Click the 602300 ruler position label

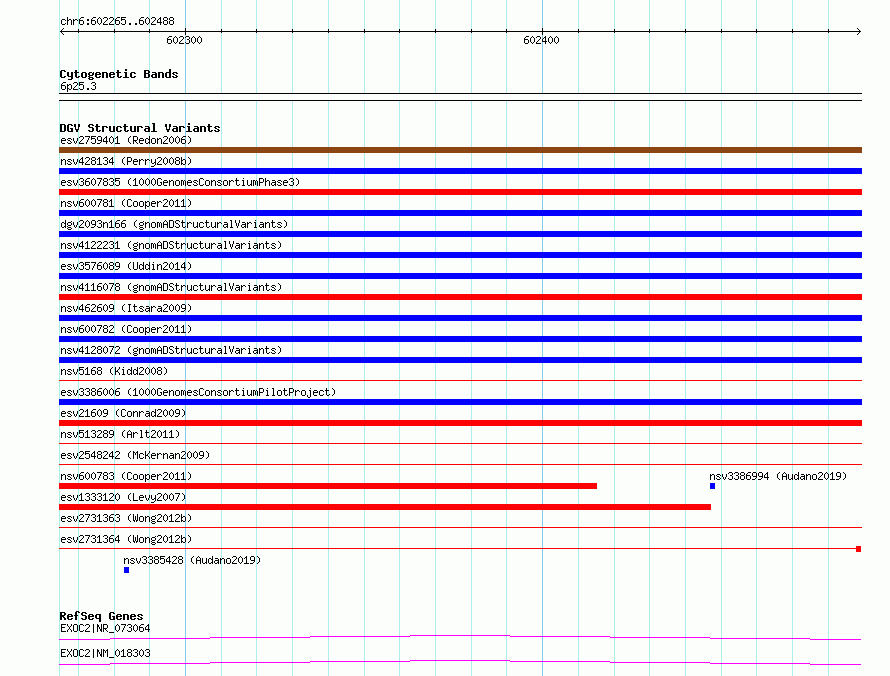click(184, 40)
